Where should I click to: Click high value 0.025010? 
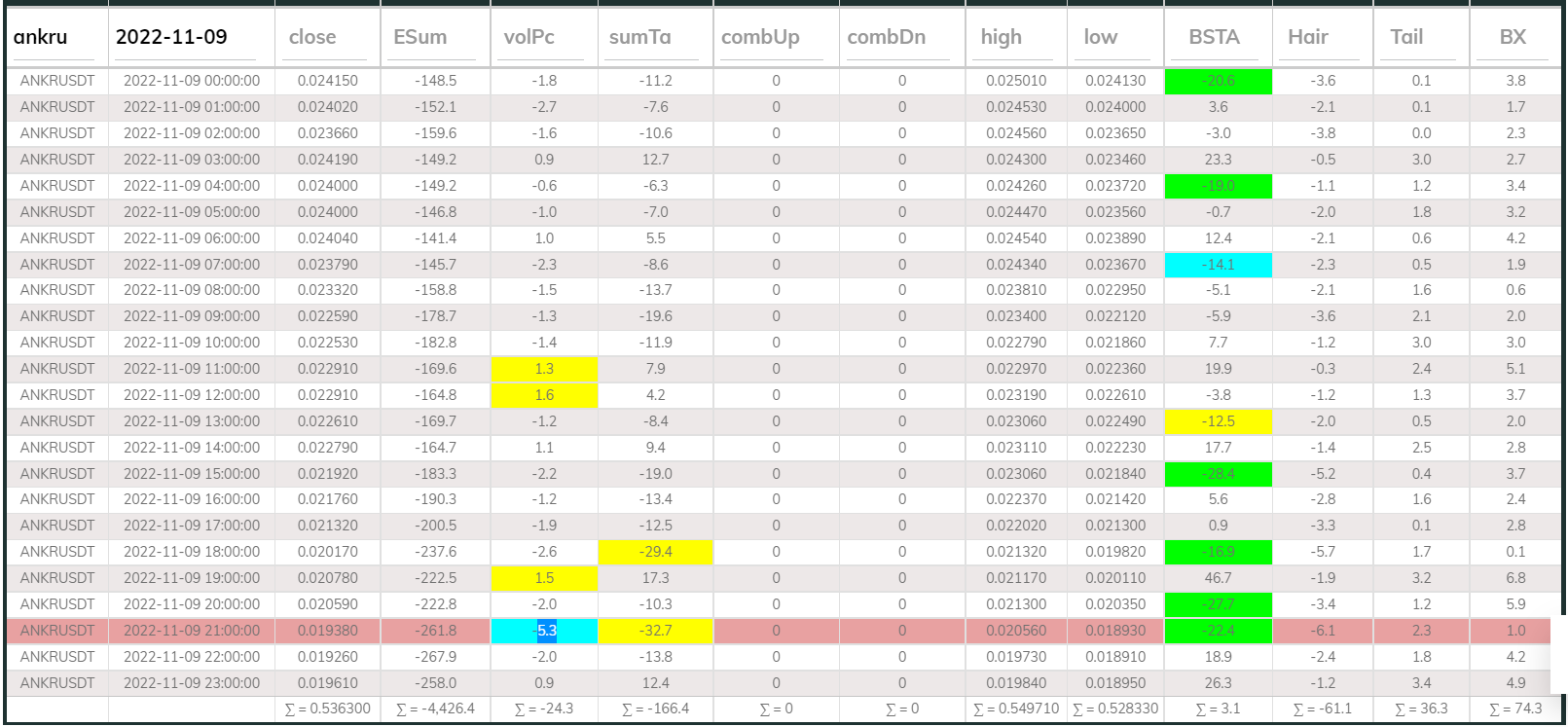click(1016, 81)
